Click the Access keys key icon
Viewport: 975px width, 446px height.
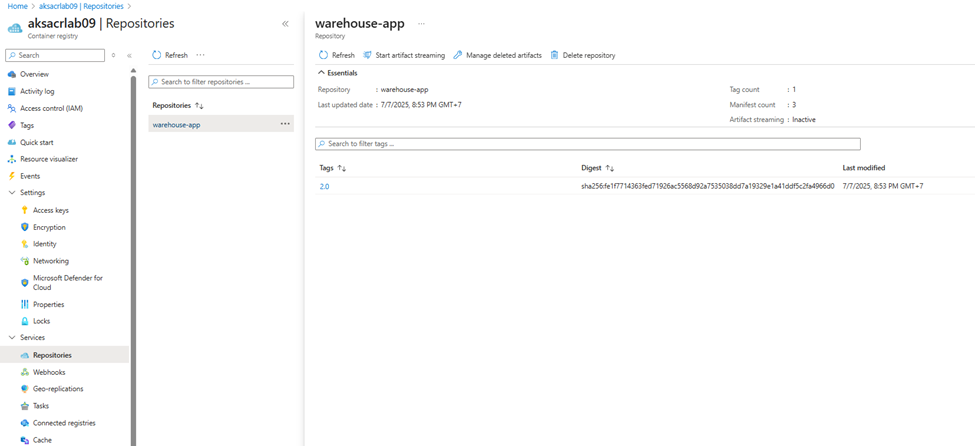(25, 210)
